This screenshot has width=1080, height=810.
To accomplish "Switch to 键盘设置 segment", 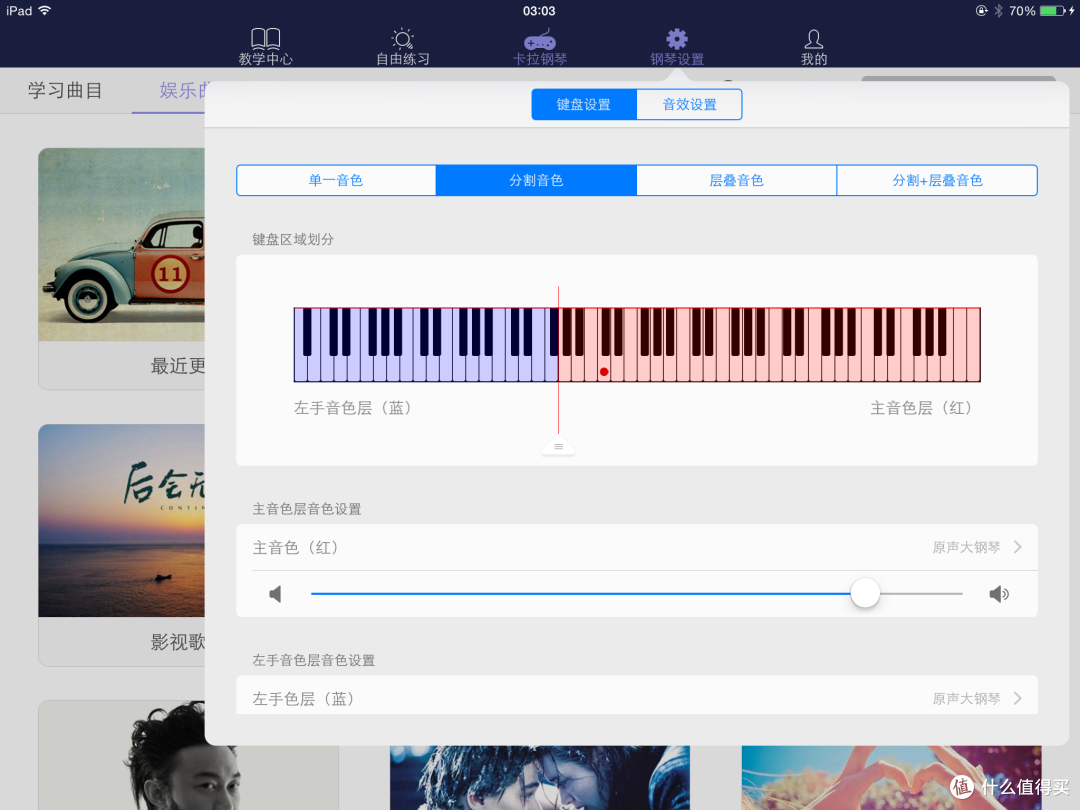I will click(x=584, y=105).
